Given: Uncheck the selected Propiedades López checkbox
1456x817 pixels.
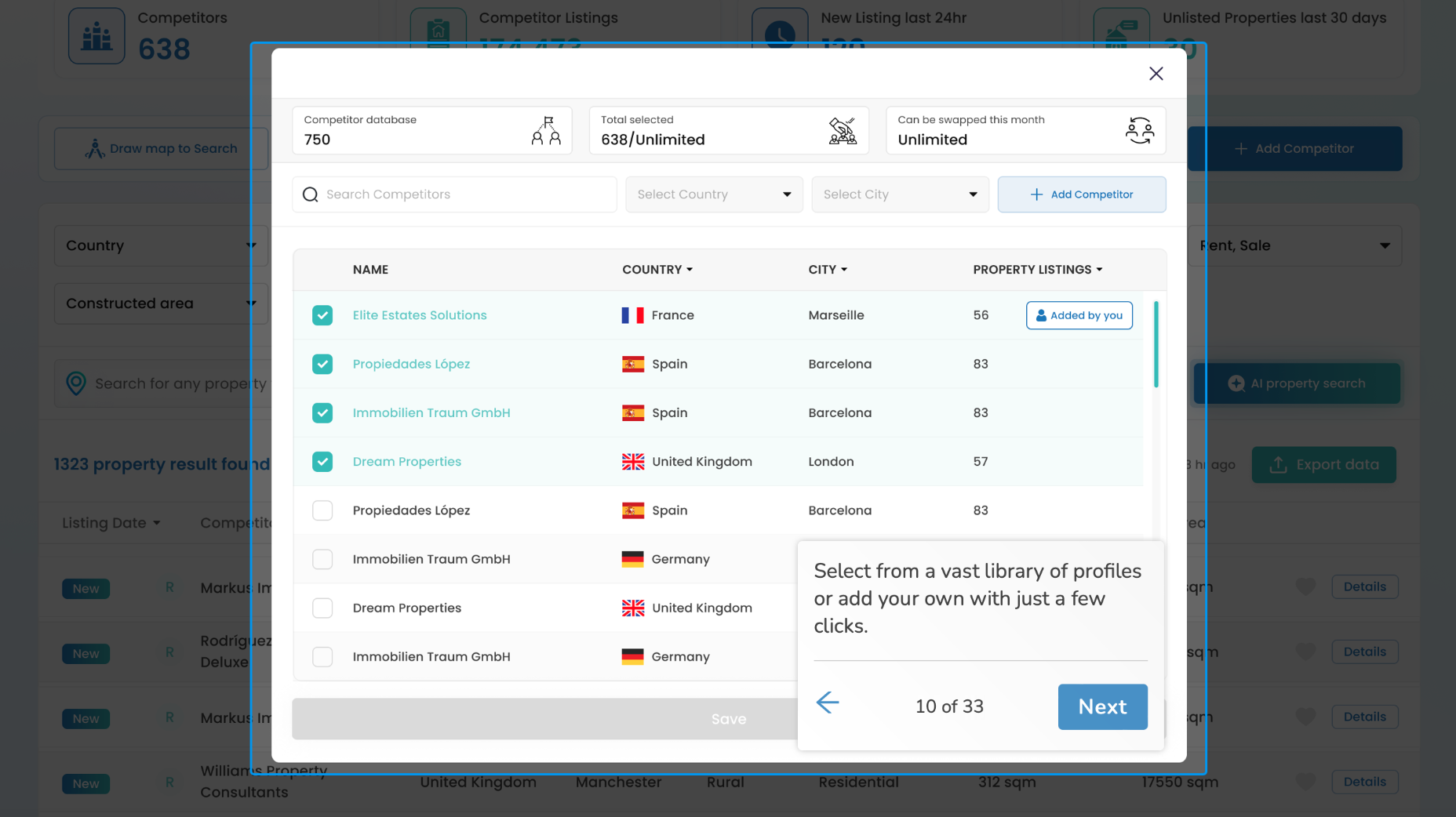Looking at the screenshot, I should (322, 364).
